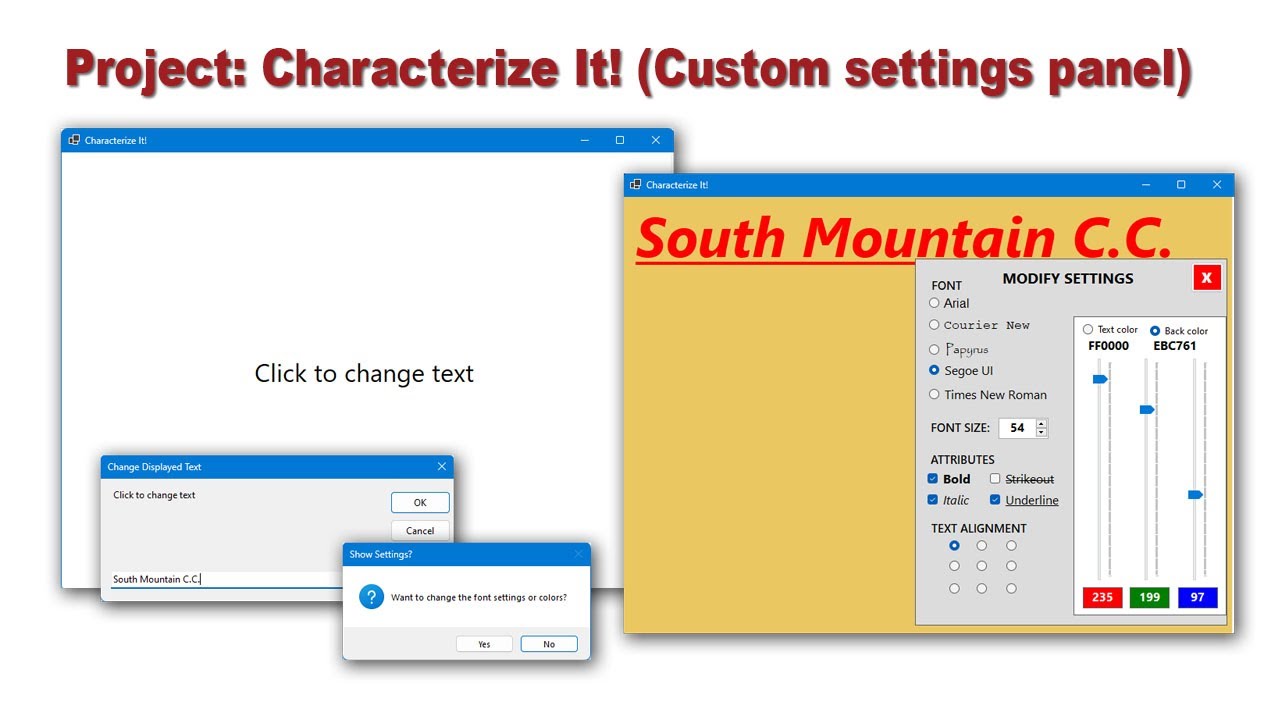Click the MODIFY SETTINGS panel title
Screen dimensions: 1280x720
pos(1068,278)
